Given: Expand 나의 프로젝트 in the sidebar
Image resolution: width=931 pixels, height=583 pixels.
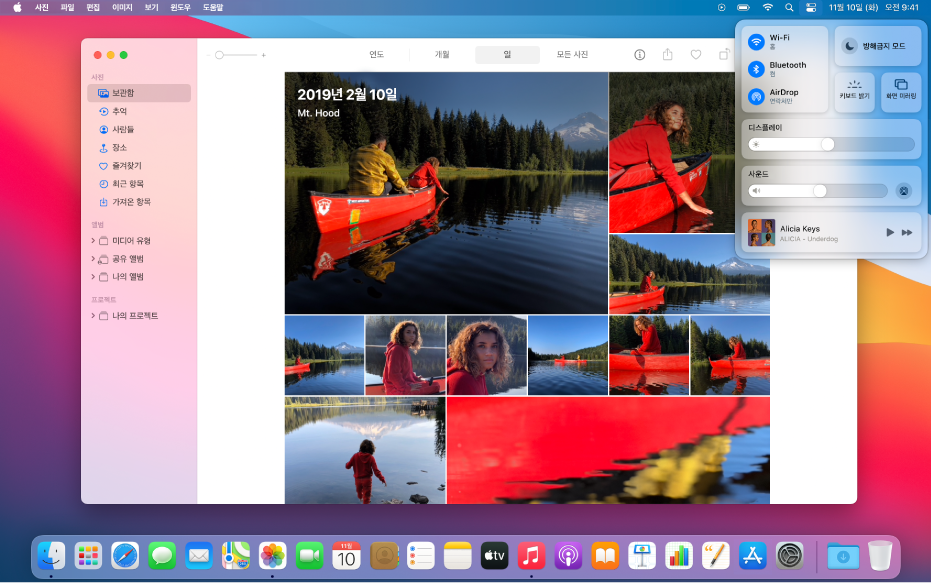Looking at the screenshot, I should [x=93, y=316].
